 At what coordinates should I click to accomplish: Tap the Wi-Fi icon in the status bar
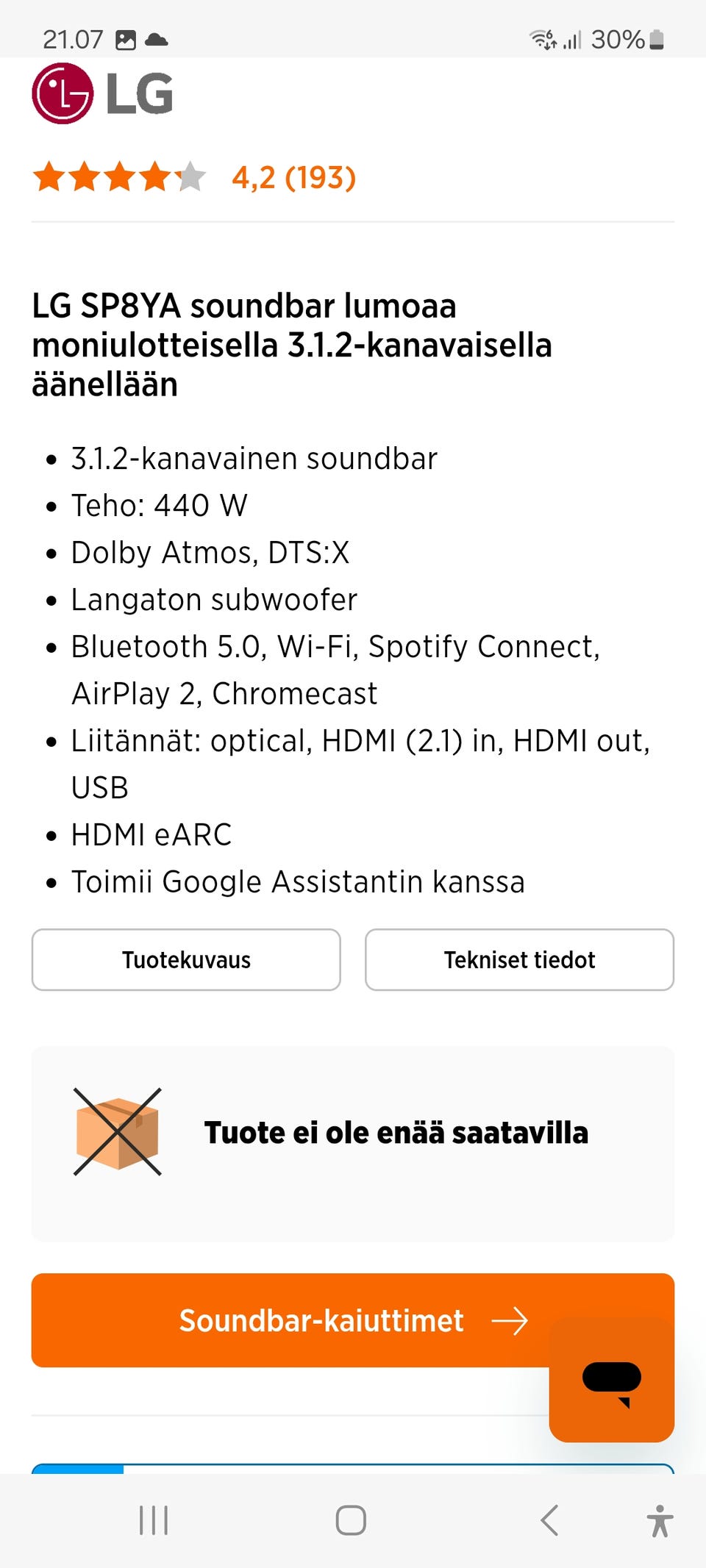tap(543, 38)
